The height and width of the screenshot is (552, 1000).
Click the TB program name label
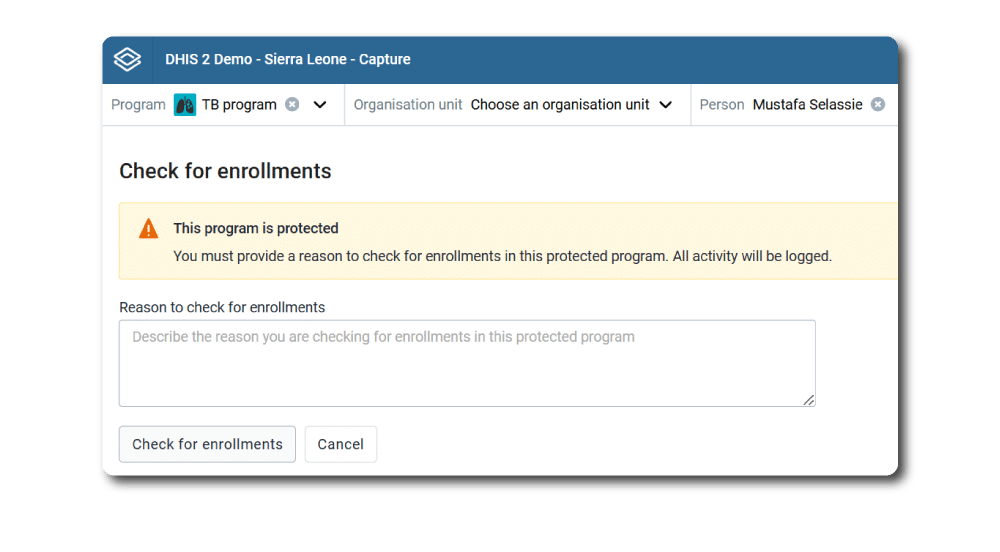coord(239,105)
